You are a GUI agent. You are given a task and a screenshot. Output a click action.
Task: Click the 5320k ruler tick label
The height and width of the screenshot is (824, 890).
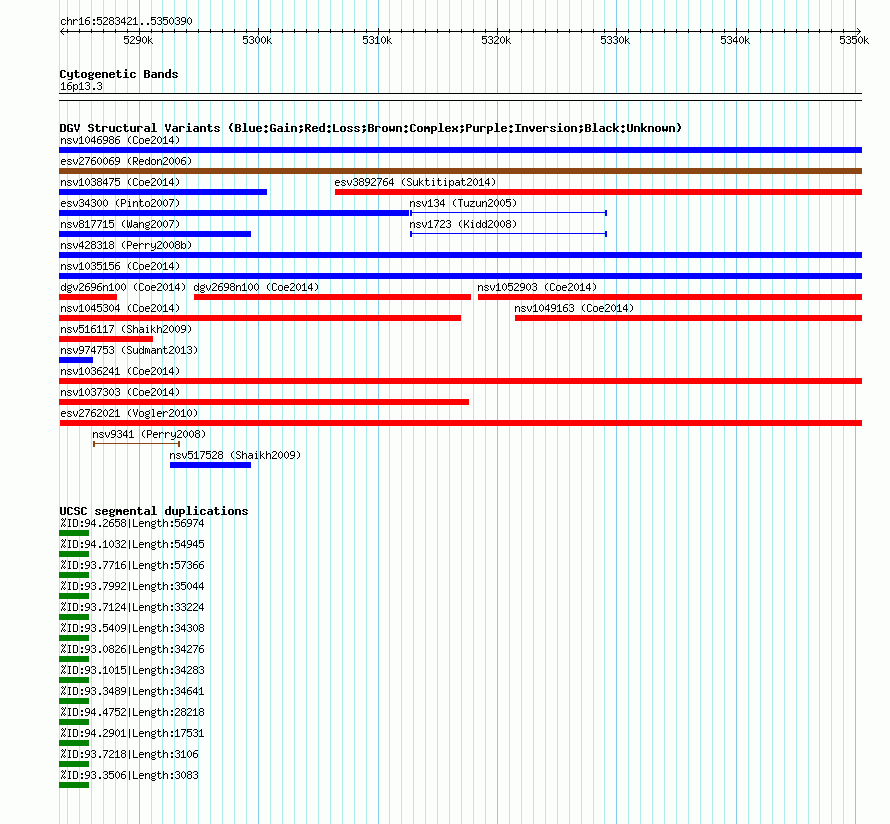[x=496, y=40]
